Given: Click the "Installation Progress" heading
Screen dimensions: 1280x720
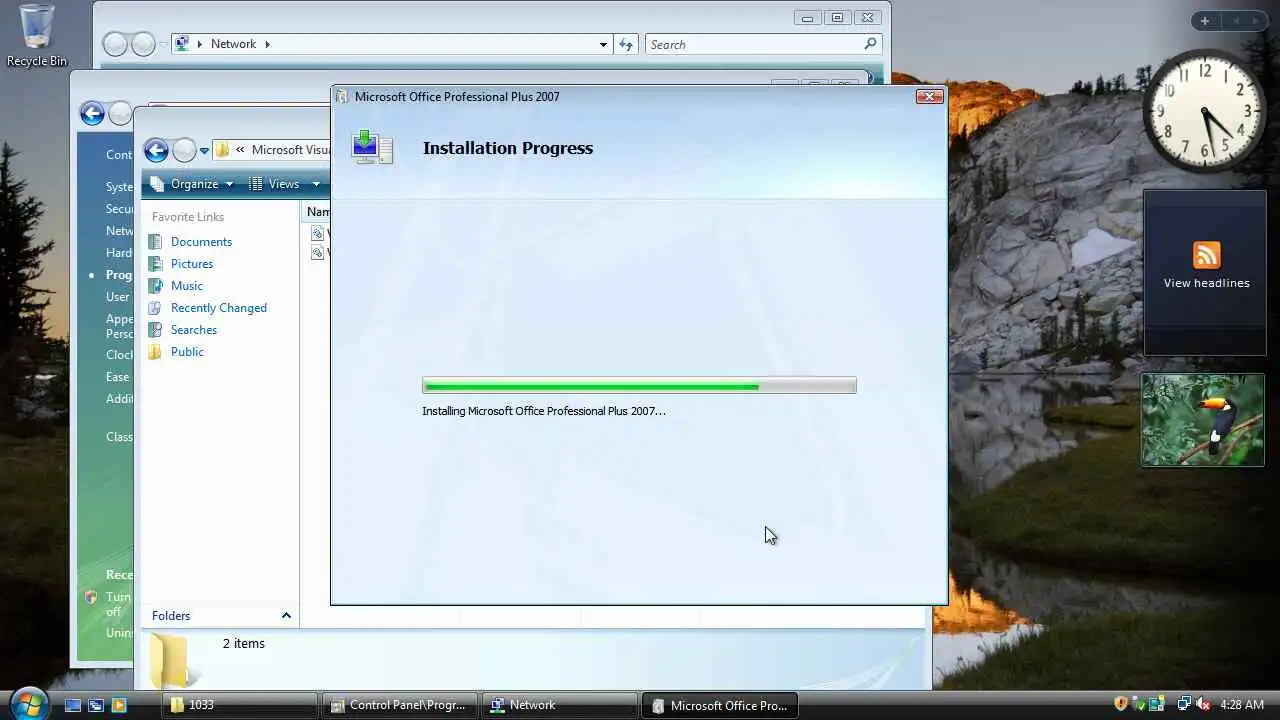Looking at the screenshot, I should 508,148.
